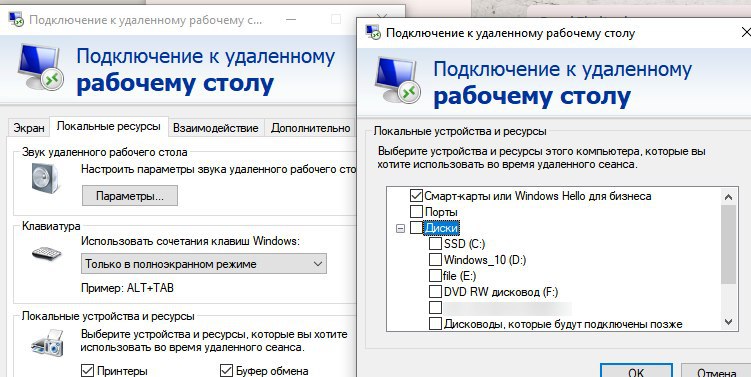This screenshot has width=751, height=377.
Task: Select the Диски tree item label
Action: tap(442, 228)
